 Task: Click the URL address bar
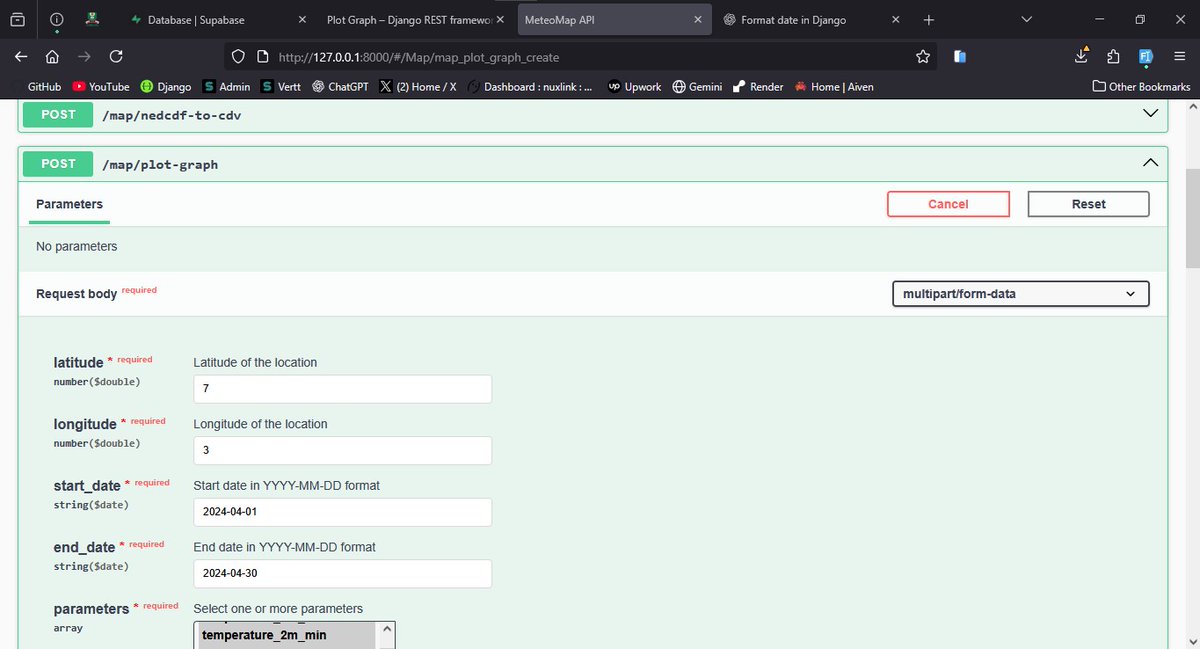point(580,57)
